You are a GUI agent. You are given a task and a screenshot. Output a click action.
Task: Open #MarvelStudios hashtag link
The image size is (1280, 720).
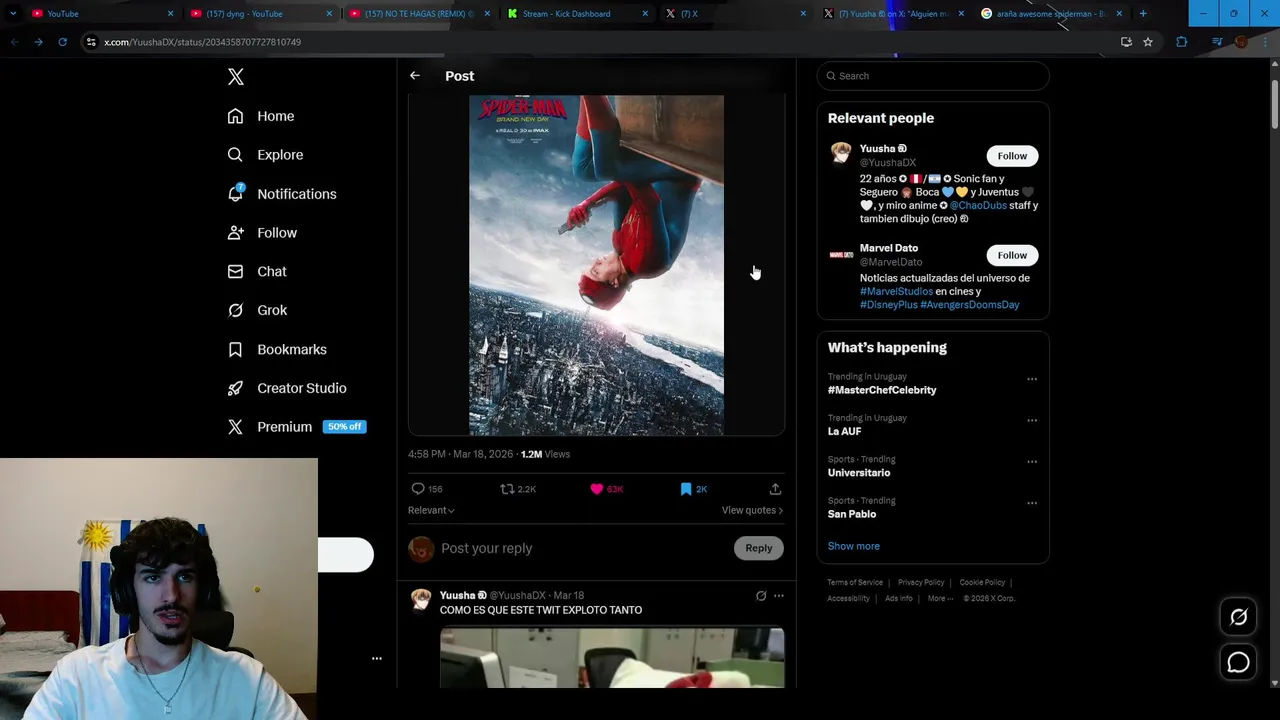pos(896,291)
